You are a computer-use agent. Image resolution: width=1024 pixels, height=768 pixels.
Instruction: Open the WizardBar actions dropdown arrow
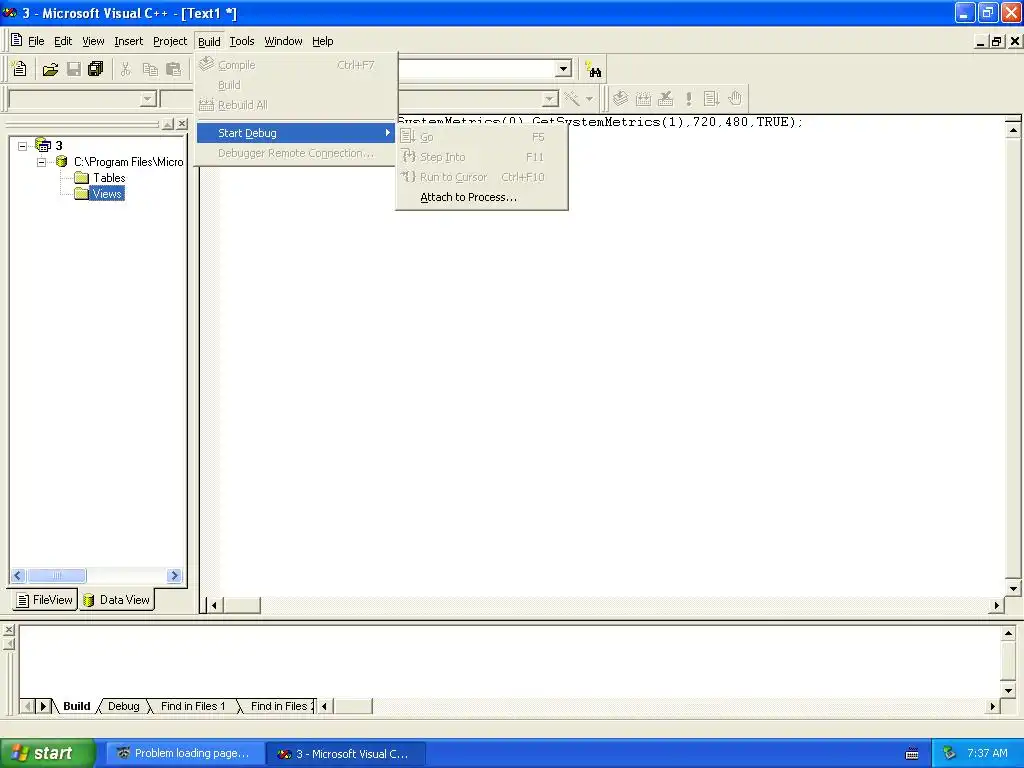[589, 99]
